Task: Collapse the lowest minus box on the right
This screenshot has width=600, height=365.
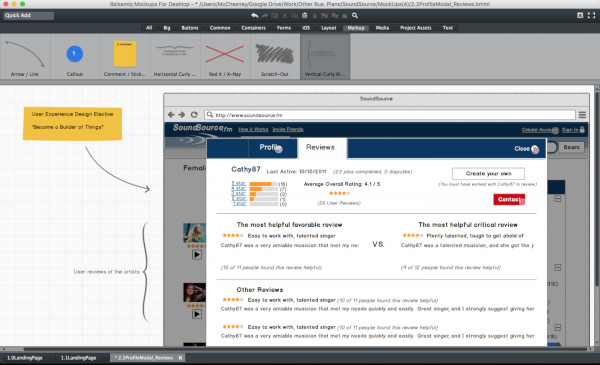Action: [558, 328]
